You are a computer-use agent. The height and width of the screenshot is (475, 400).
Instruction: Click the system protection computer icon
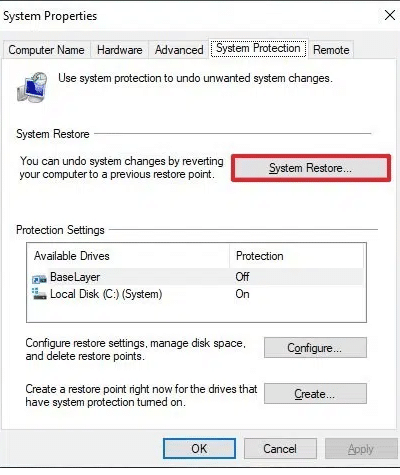click(32, 87)
